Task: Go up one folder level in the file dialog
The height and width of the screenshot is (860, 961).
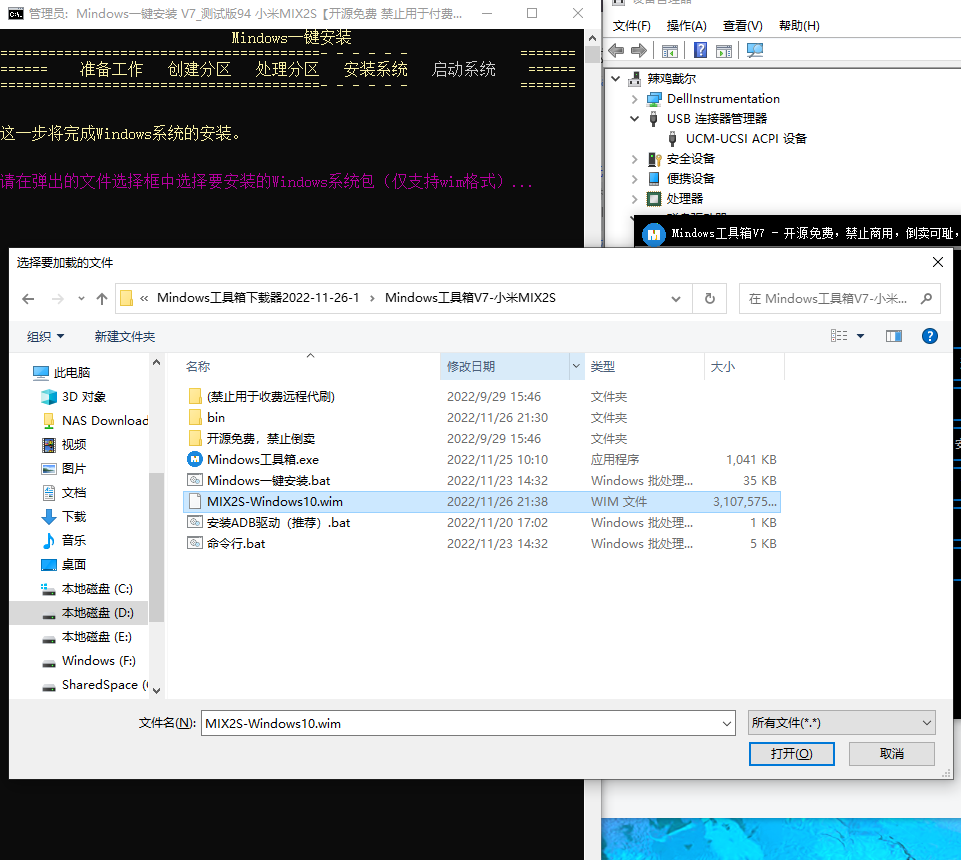Action: tap(102, 299)
